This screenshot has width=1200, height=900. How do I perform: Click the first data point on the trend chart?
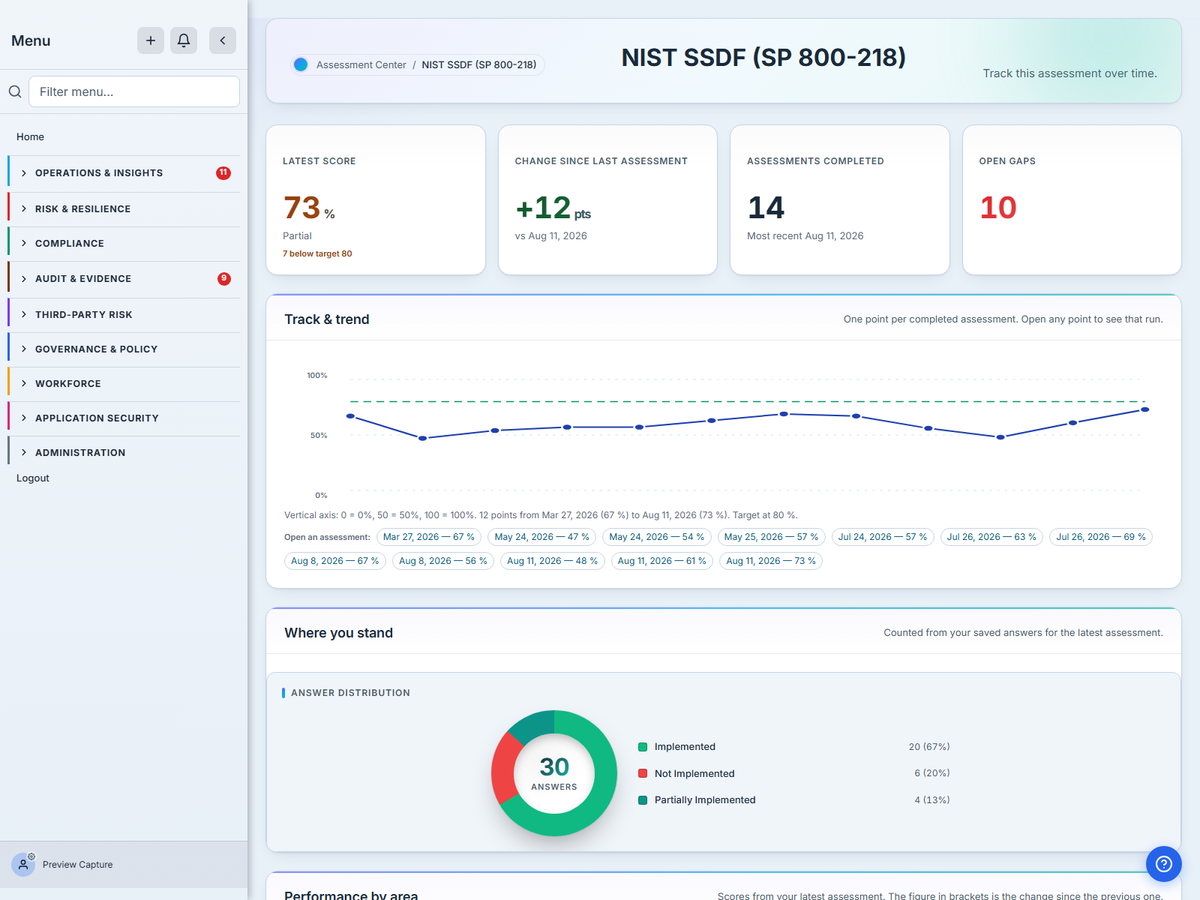pos(350,416)
